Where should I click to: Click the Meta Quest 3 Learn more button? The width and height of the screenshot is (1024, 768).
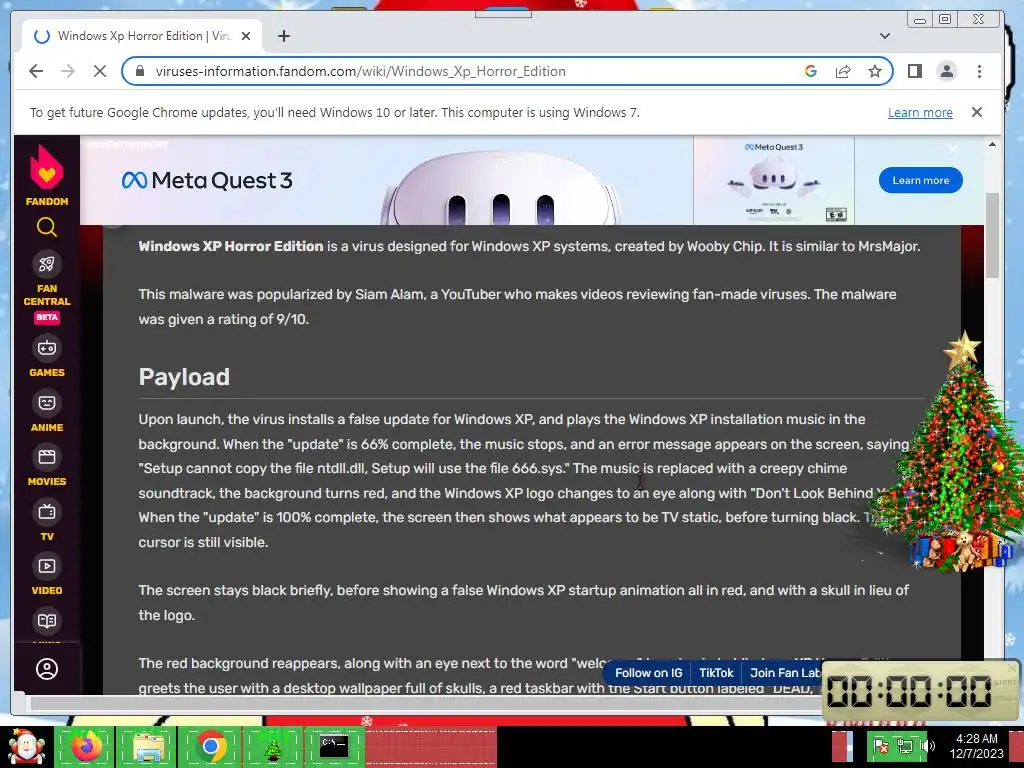click(920, 180)
